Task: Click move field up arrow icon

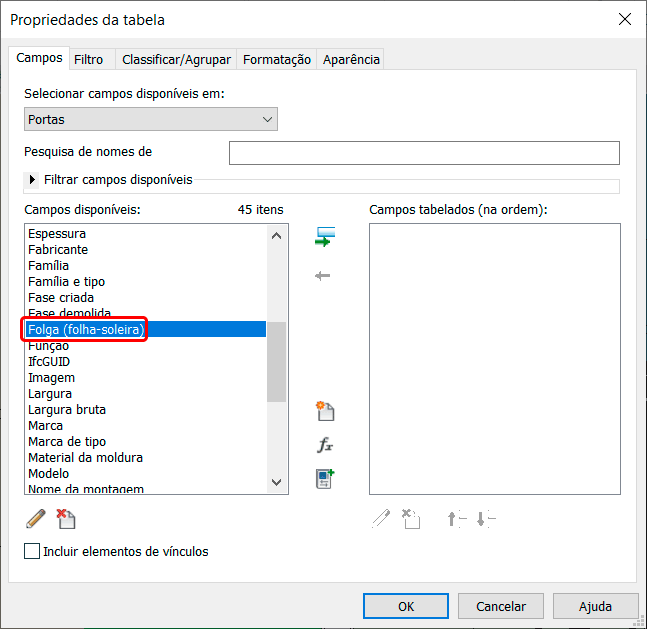Action: pos(456,518)
